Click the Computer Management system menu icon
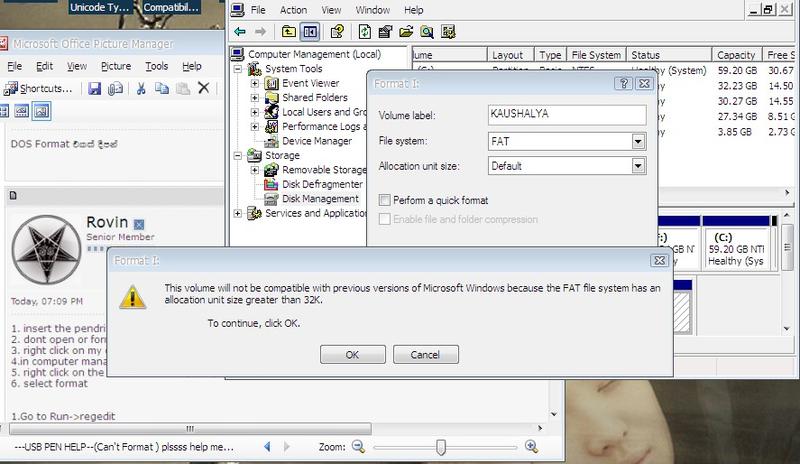 [237, 9]
